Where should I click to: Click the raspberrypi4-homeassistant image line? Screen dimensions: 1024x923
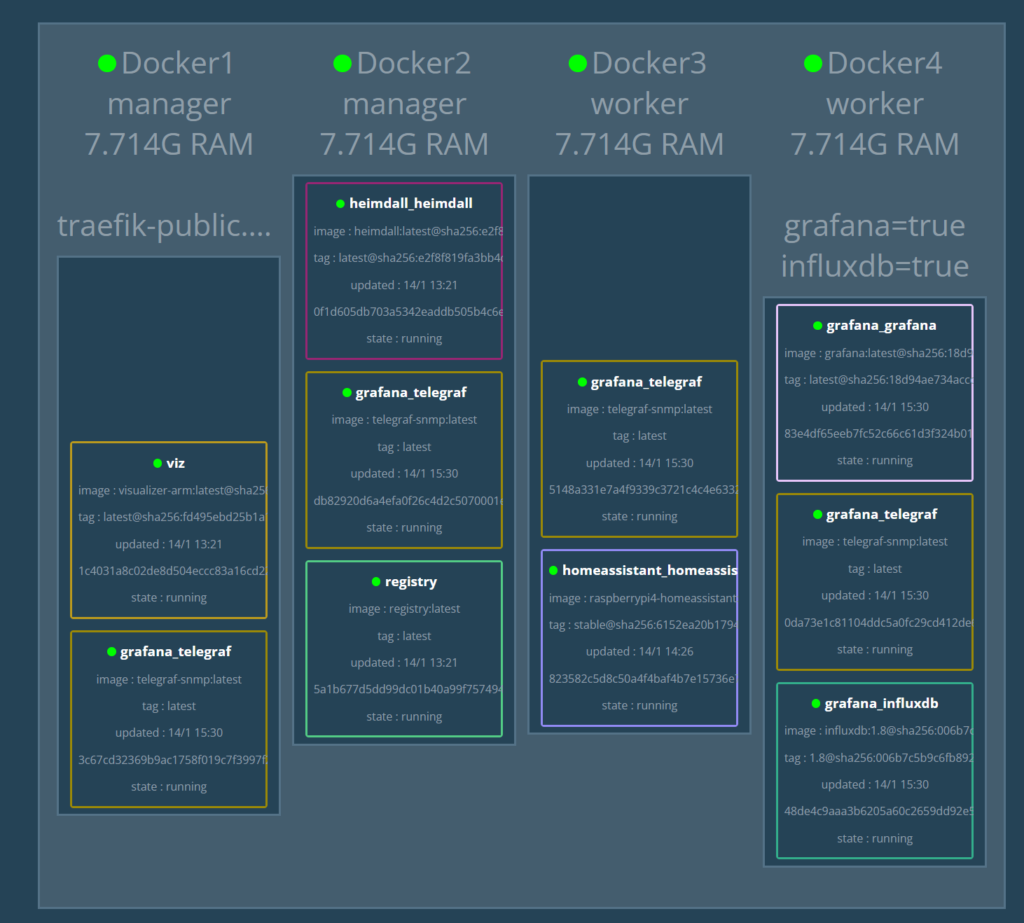pos(643,598)
